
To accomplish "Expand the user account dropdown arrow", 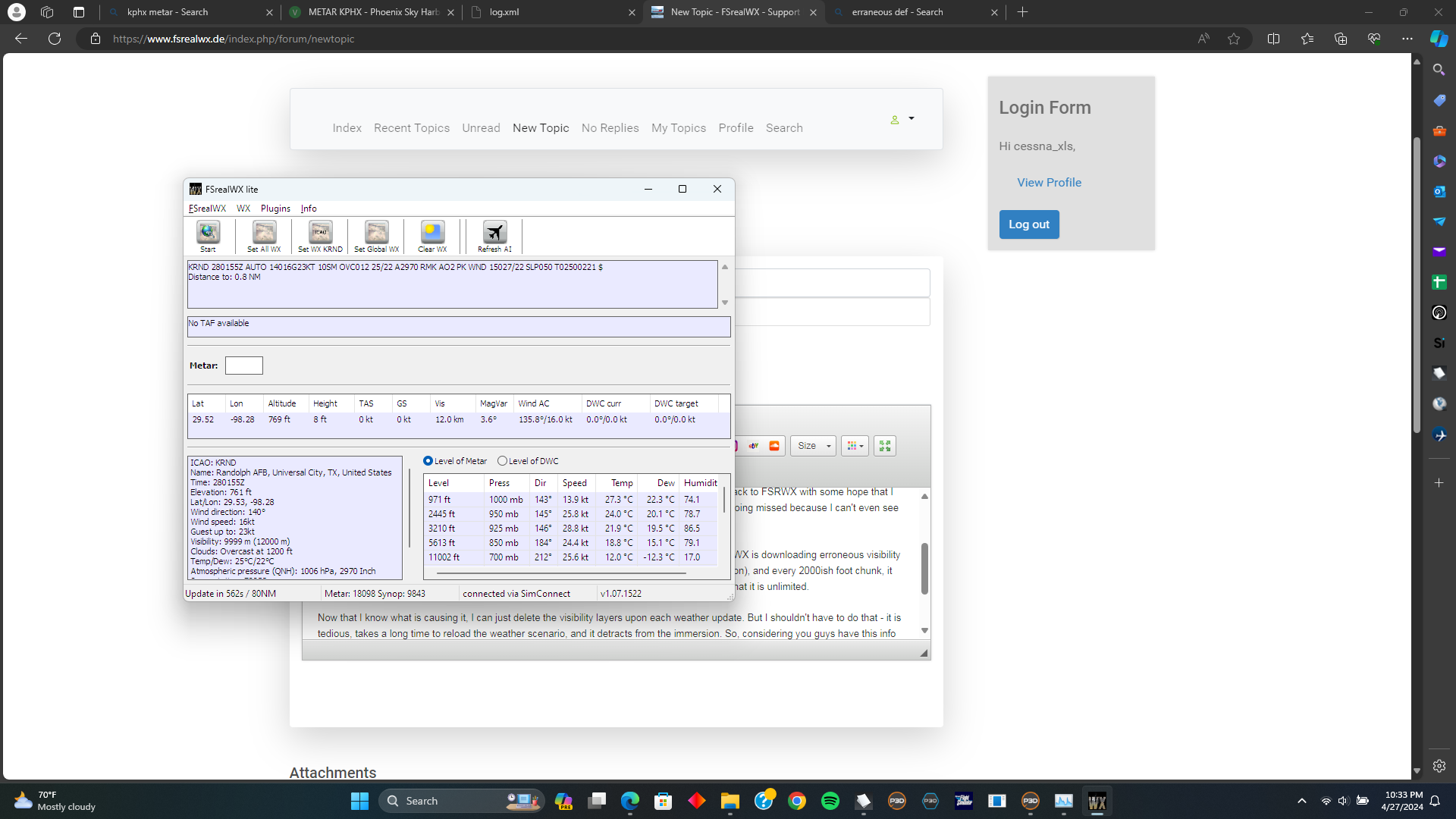I will pyautogui.click(x=912, y=119).
